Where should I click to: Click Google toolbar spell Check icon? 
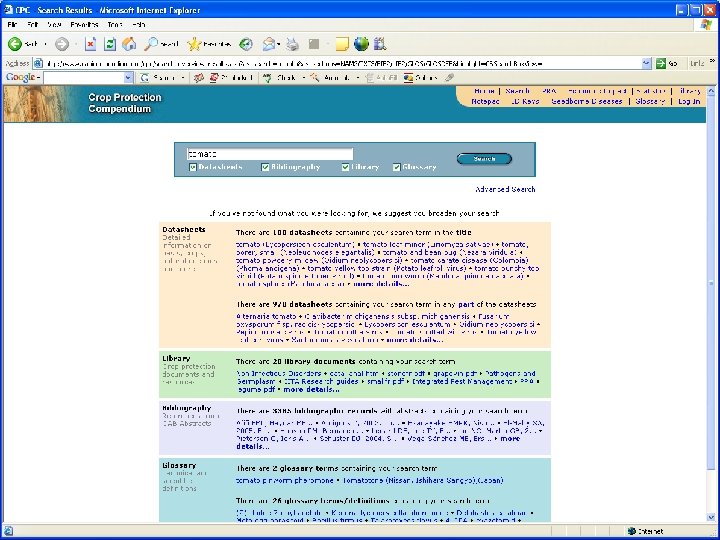pos(267,78)
